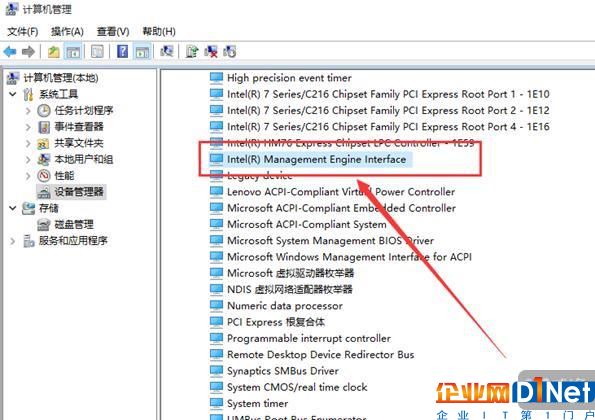The width and height of the screenshot is (595, 420).
Task: Click the Disable device toolbar icon
Action: (230, 51)
